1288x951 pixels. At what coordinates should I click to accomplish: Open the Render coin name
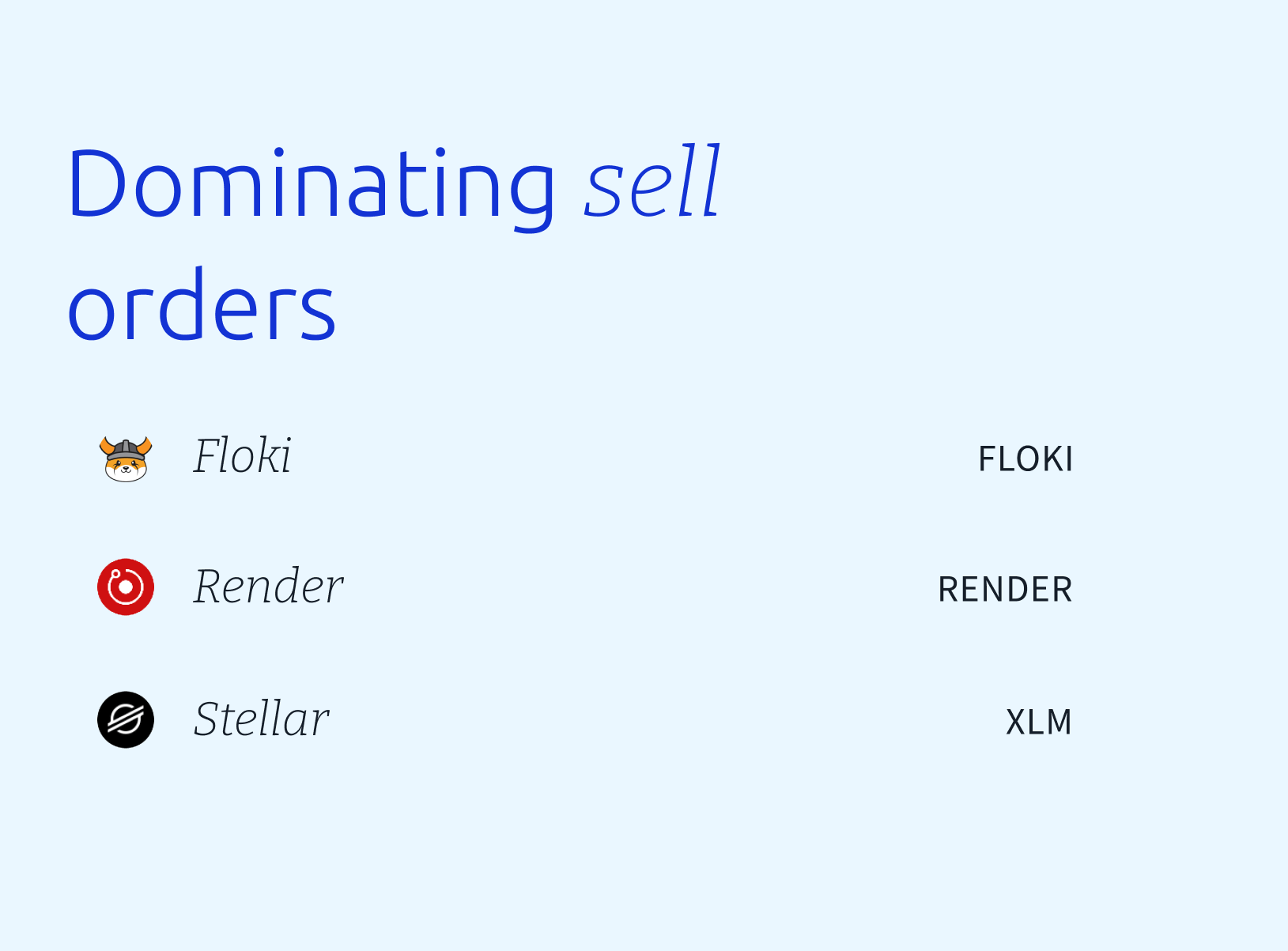coord(269,587)
